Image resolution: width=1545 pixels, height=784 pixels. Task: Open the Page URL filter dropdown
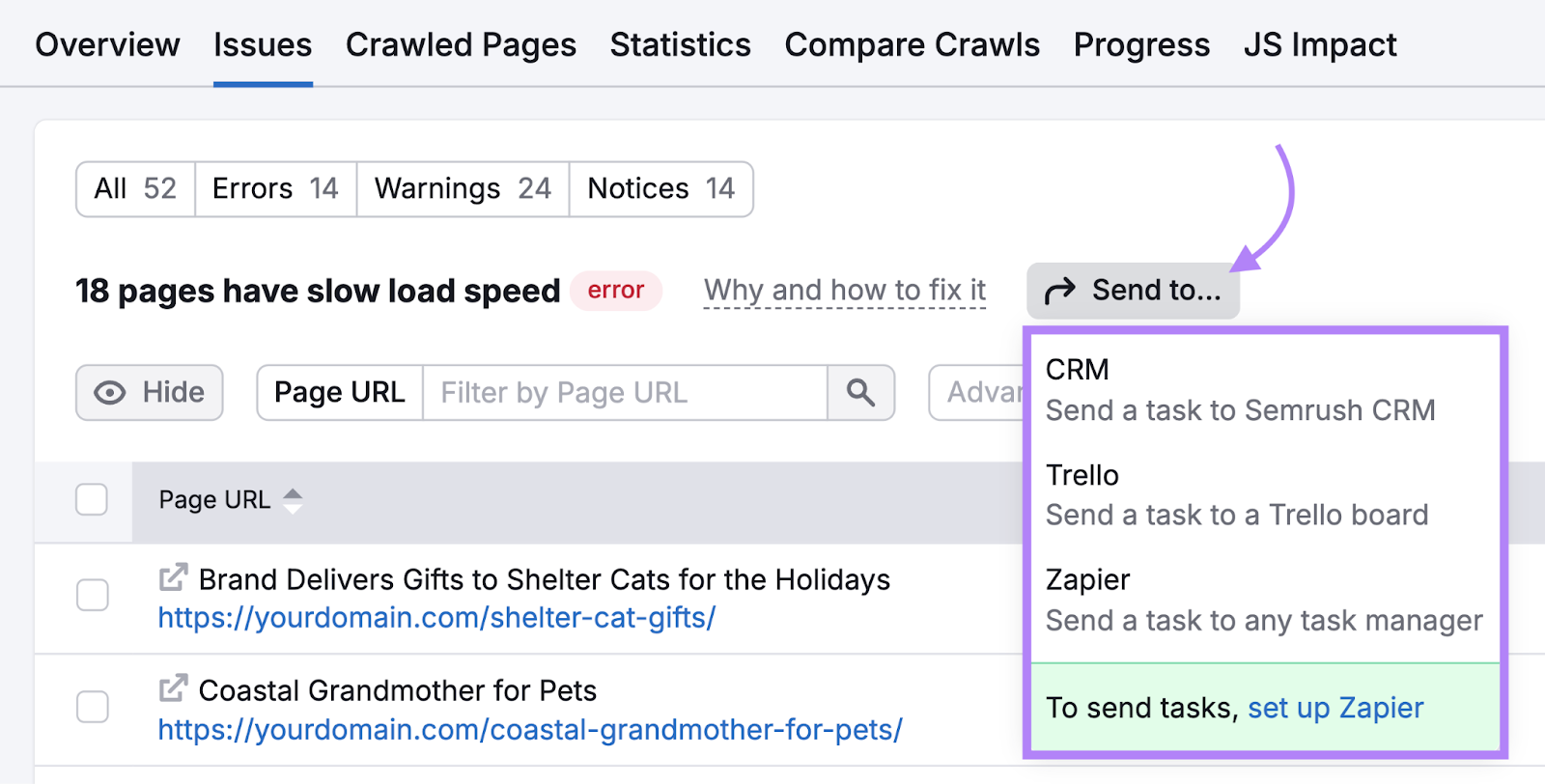(x=339, y=392)
